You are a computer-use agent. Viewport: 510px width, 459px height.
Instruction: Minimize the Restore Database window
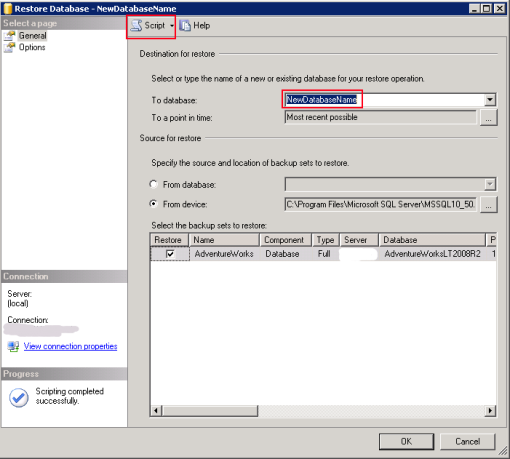click(474, 8)
